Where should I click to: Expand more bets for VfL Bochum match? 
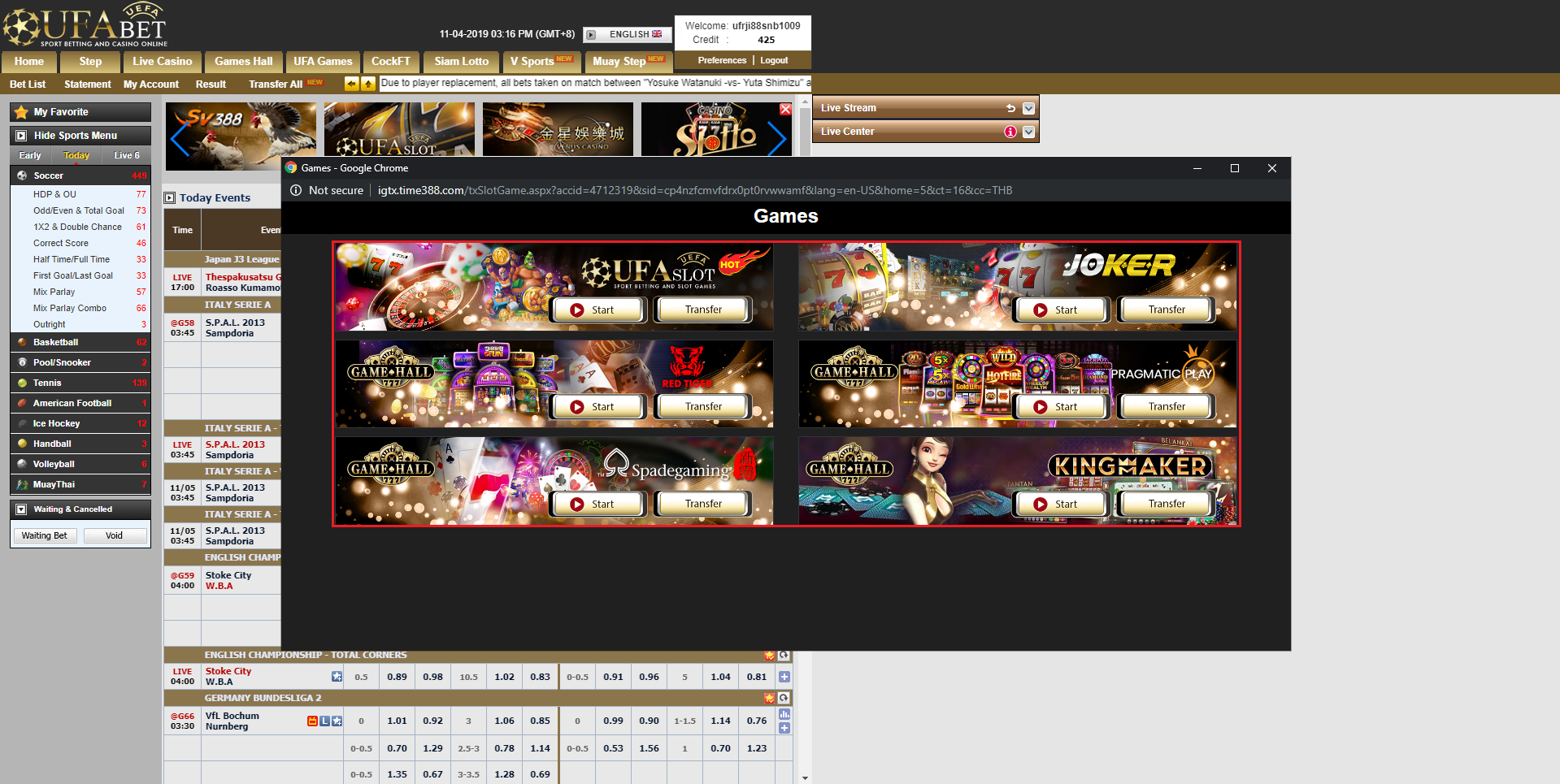pyautogui.click(x=784, y=728)
